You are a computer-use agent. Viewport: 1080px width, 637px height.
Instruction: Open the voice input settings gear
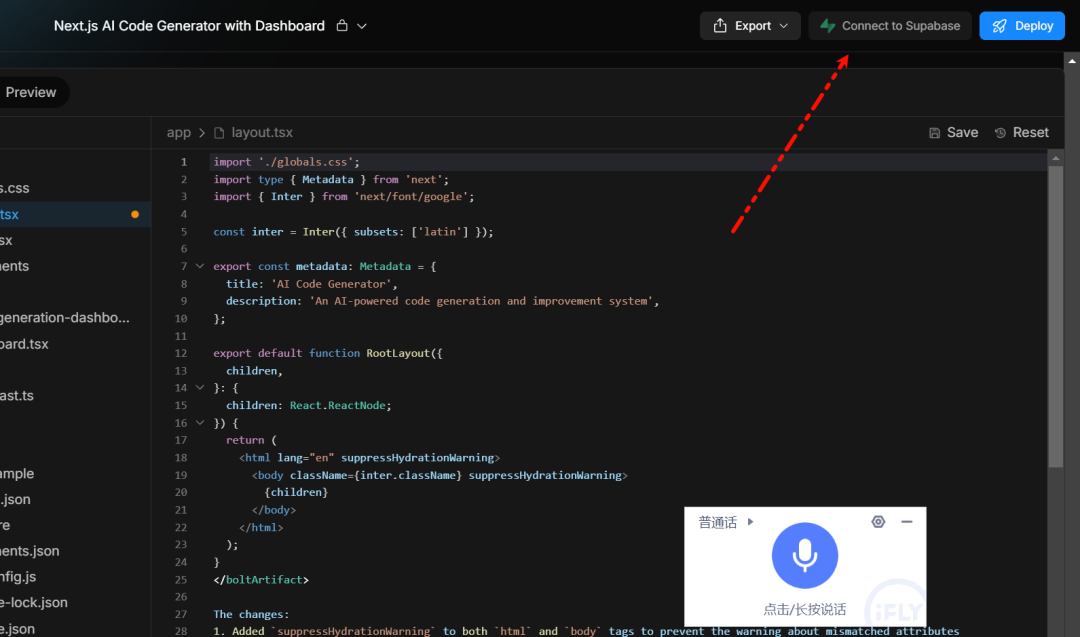click(878, 522)
